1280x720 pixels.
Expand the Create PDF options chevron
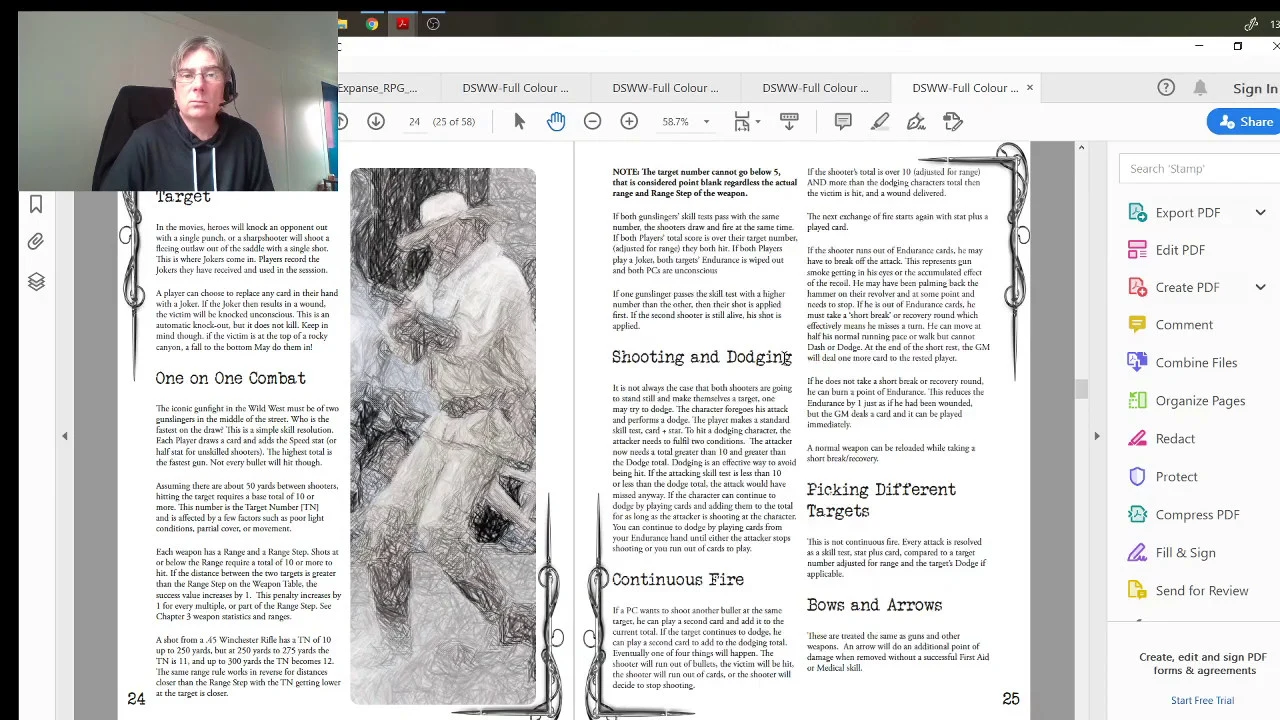point(1260,288)
